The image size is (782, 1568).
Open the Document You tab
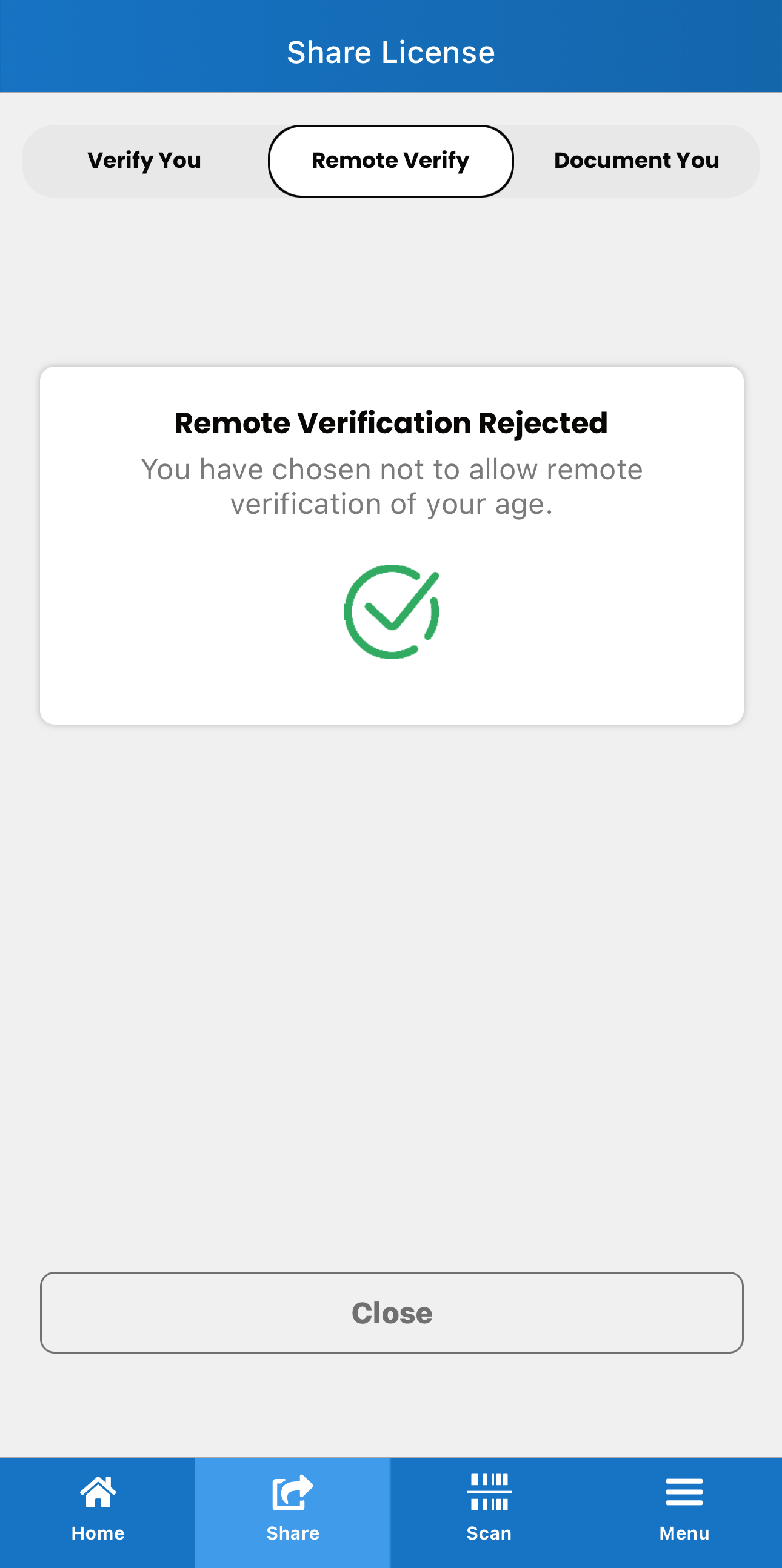coord(637,161)
